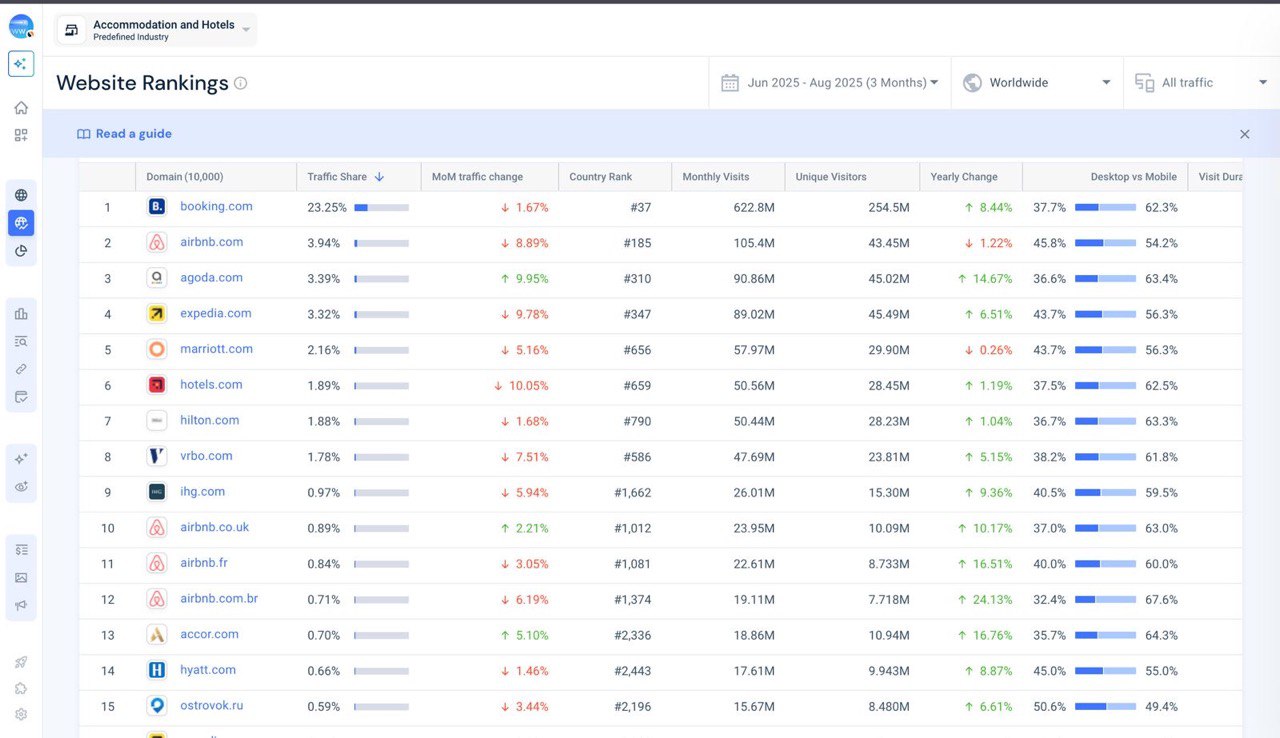The width and height of the screenshot is (1280, 738).
Task: Select the globe icon in sidebar
Action: pos(21,195)
